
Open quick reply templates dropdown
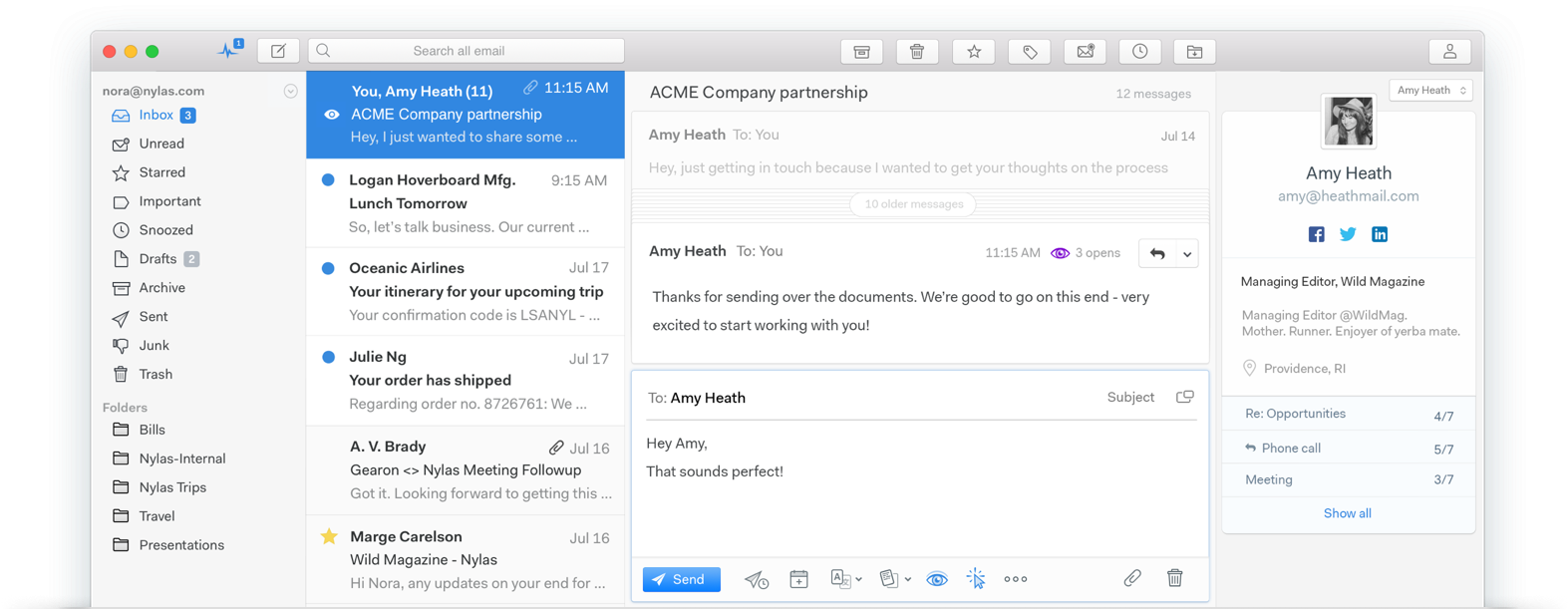click(895, 579)
